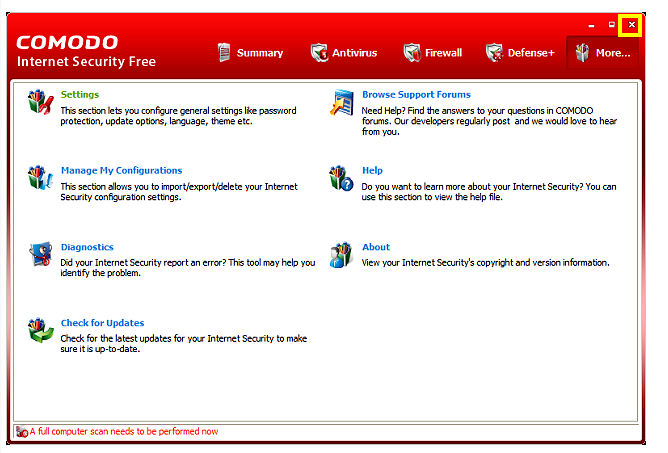The height and width of the screenshot is (453, 668).
Task: Click the Firewall shield icon
Action: tap(412, 53)
